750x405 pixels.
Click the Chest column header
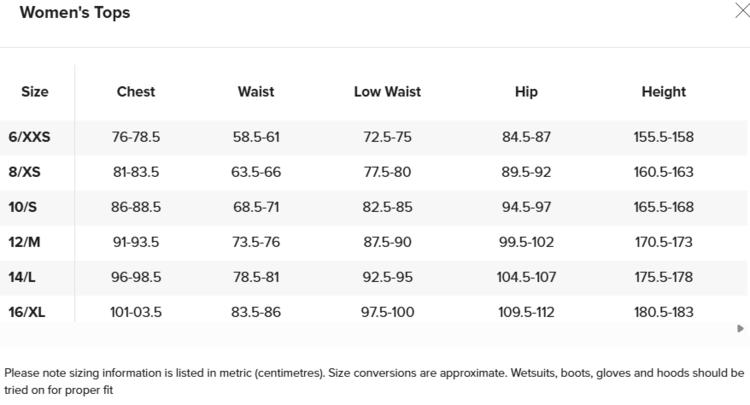pos(136,91)
